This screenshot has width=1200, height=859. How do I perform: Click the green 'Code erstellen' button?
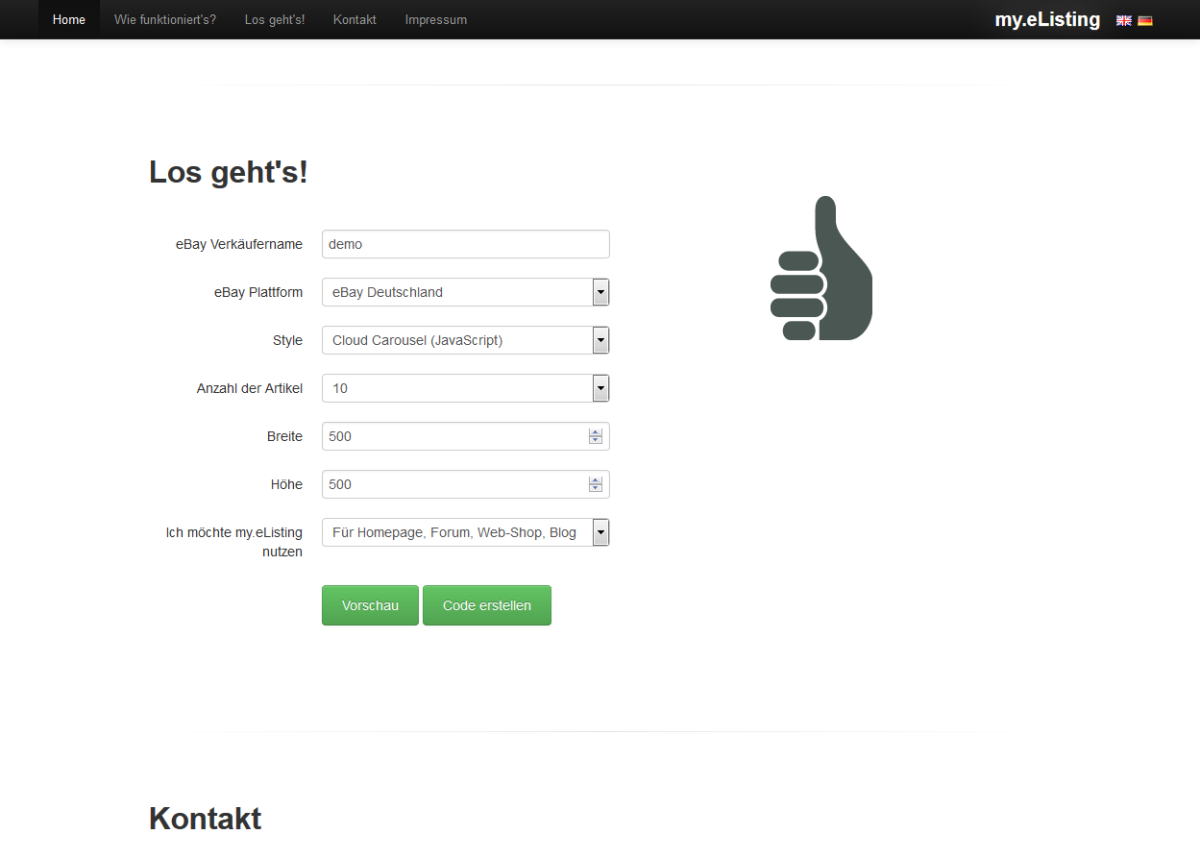coord(487,605)
